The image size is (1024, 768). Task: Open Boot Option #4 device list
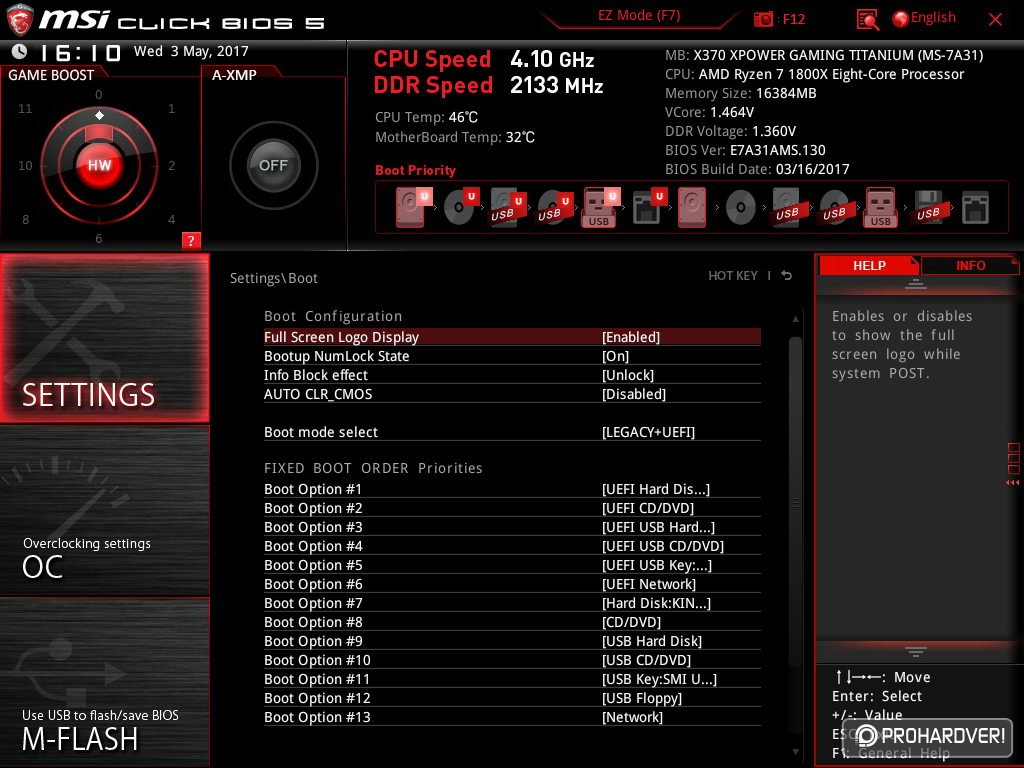click(512, 546)
